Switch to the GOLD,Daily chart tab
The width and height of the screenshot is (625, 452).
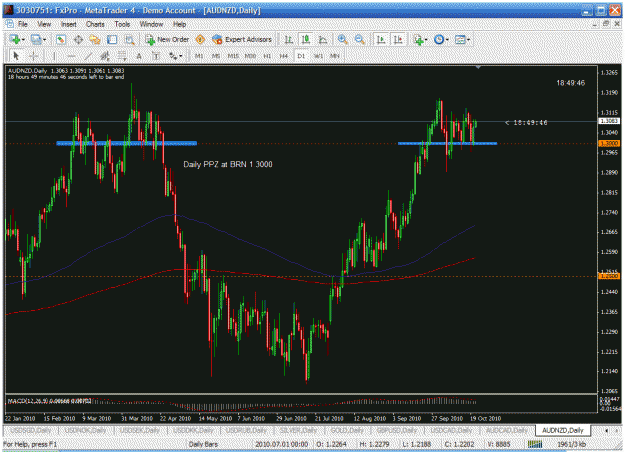347,430
